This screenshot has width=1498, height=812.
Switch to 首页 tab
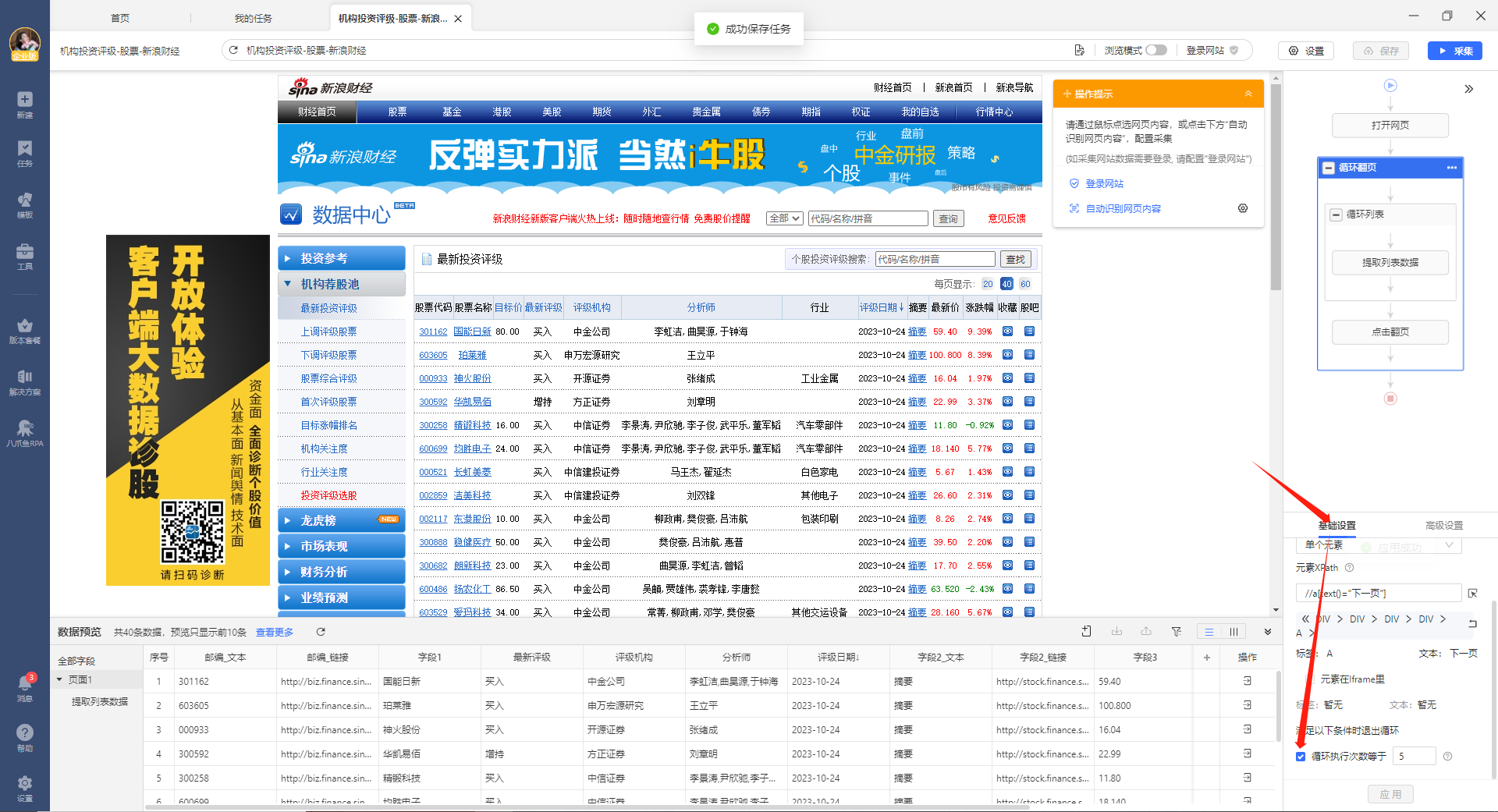[120, 18]
